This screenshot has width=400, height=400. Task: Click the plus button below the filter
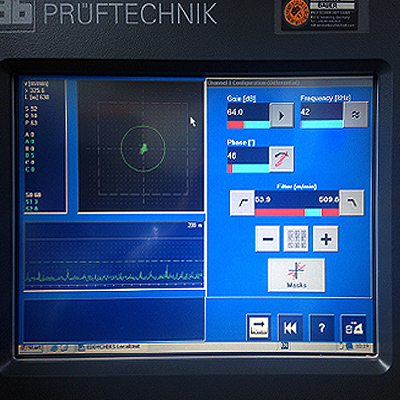pos(326,239)
